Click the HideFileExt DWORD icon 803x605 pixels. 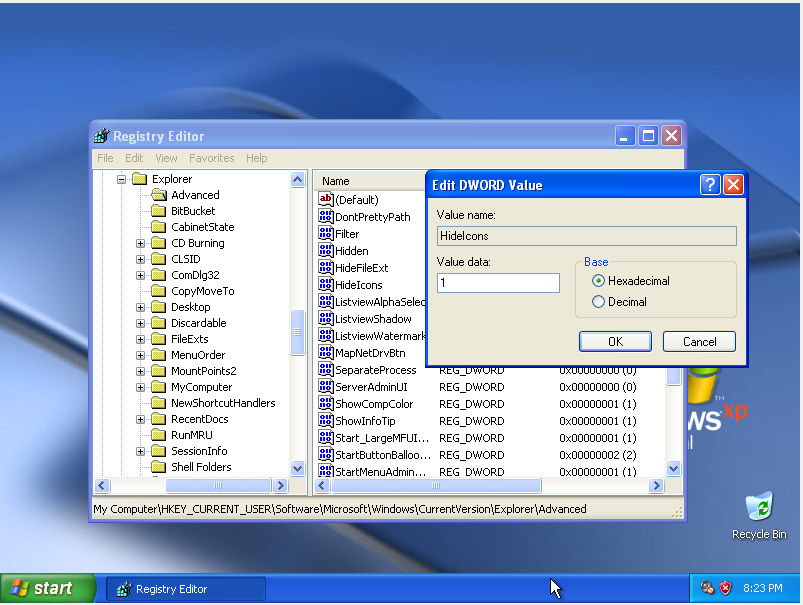click(326, 267)
